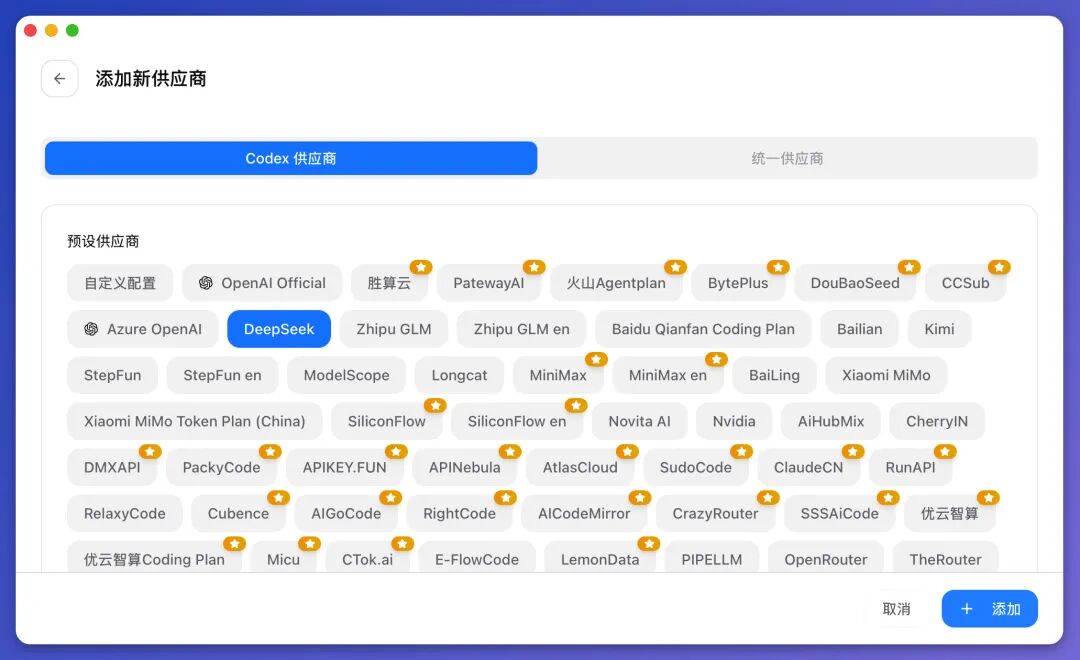Choose BytePlus preset

(738, 283)
